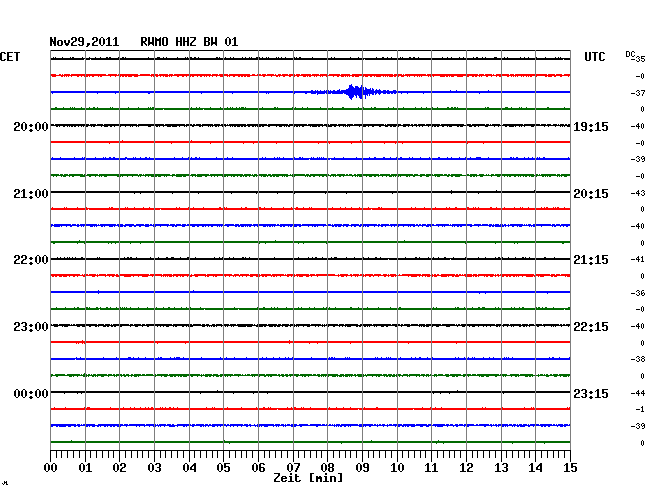Select the 19:15 UTC time label
This screenshot has width=650, height=494.
[x=591, y=127]
